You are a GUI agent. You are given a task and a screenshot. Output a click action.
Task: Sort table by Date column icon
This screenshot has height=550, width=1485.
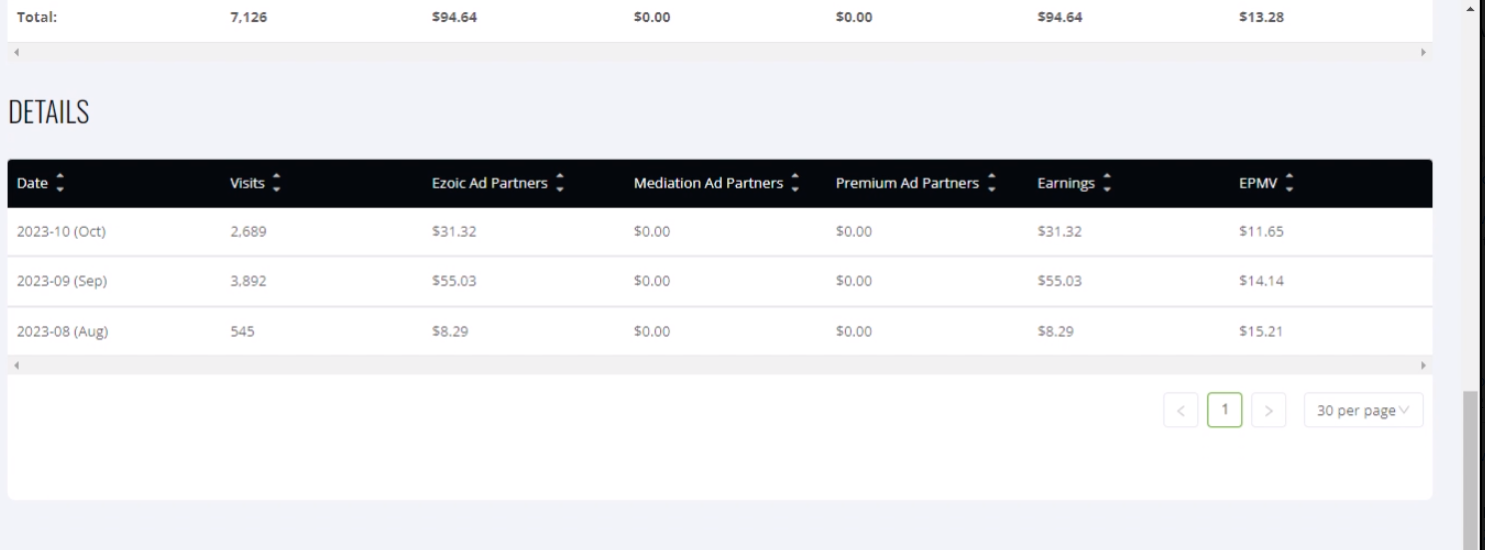pyautogui.click(x=58, y=184)
